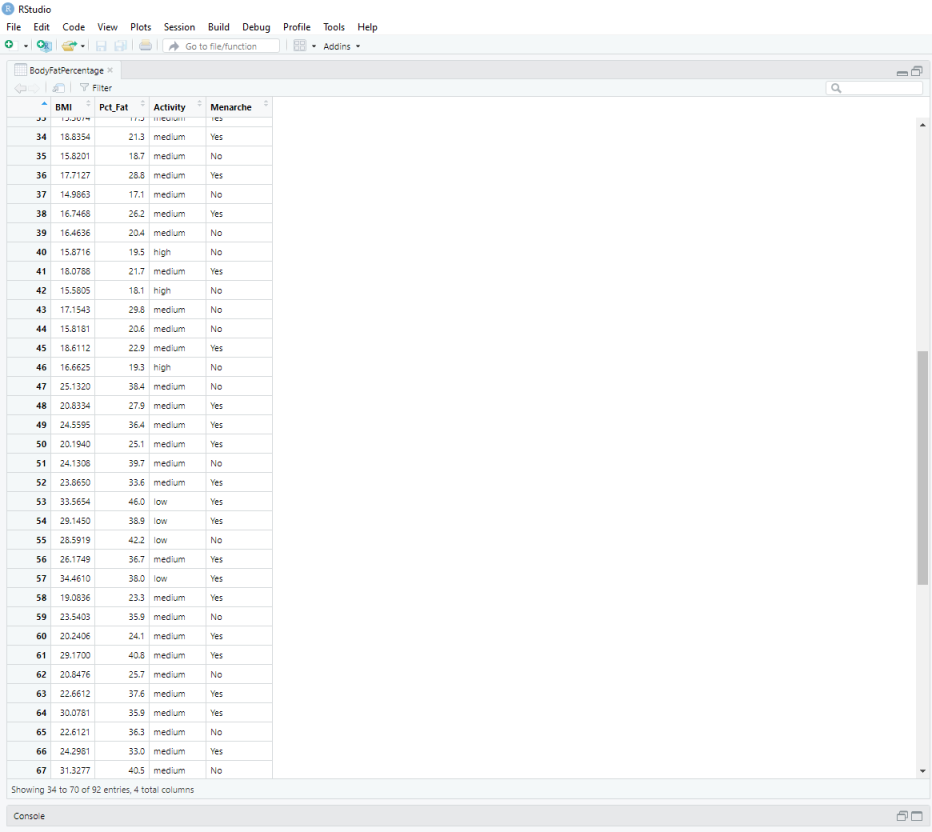Screen dimensions: 932x832
Task: Open the Session menu
Action: (x=179, y=27)
